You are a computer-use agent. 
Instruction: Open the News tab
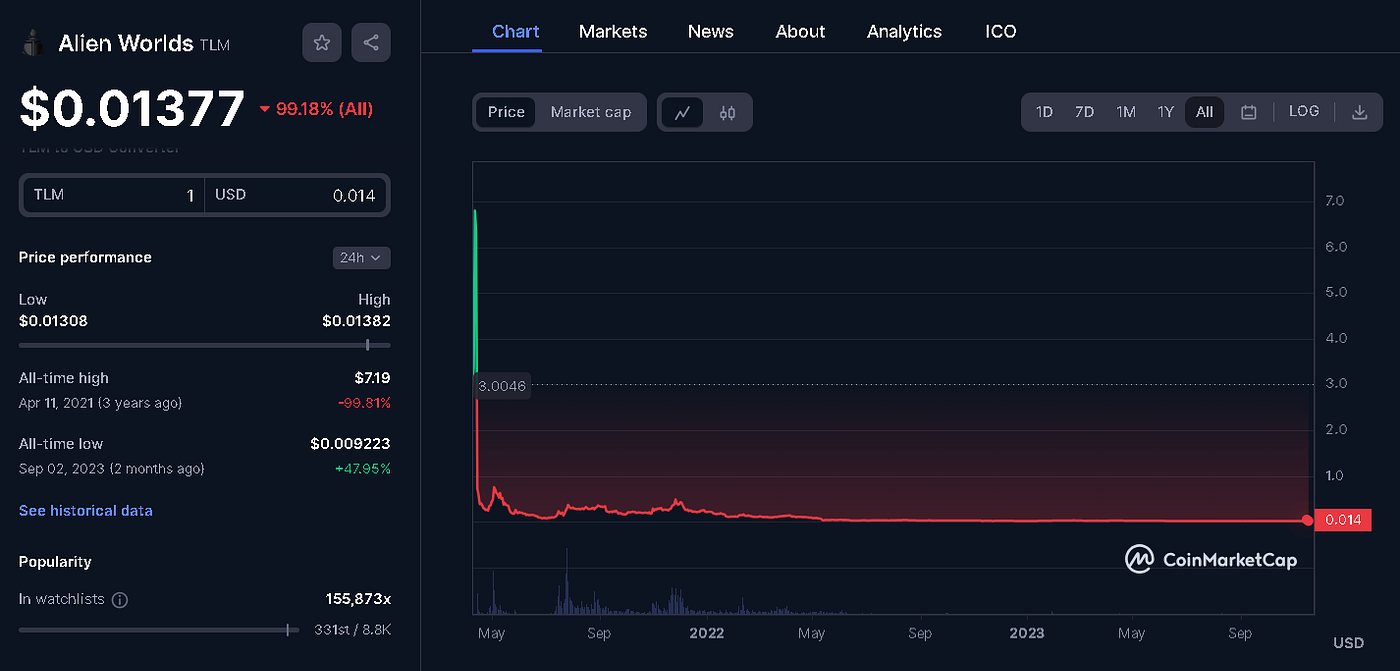pos(711,31)
